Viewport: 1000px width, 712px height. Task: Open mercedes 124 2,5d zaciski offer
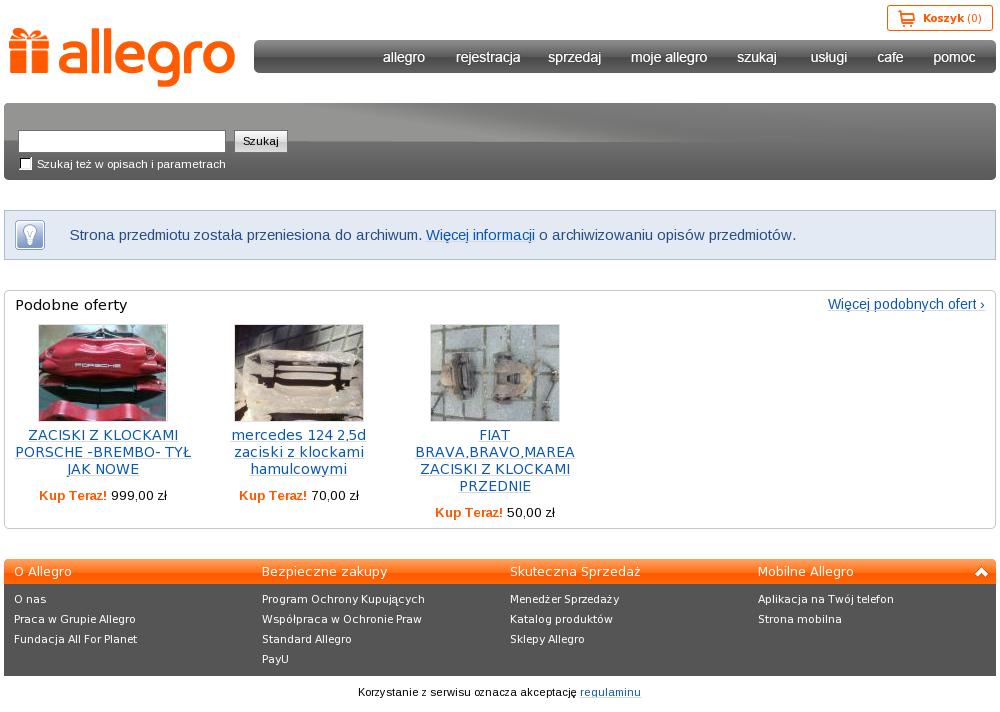[299, 452]
